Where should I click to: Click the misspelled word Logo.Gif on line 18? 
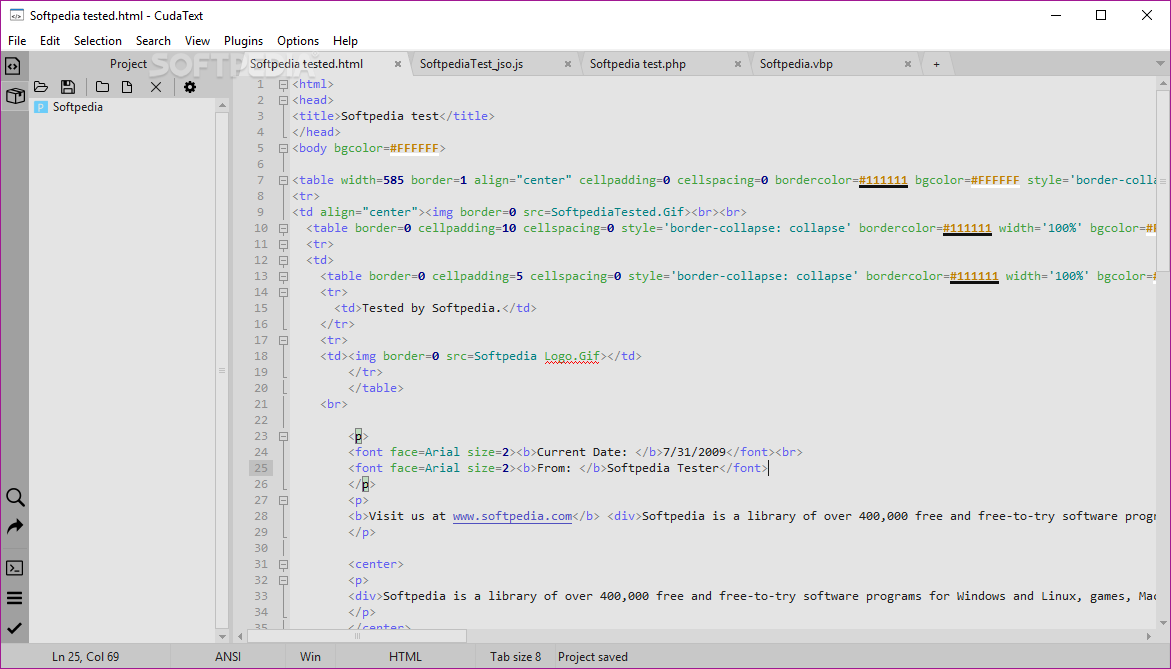[x=572, y=356]
